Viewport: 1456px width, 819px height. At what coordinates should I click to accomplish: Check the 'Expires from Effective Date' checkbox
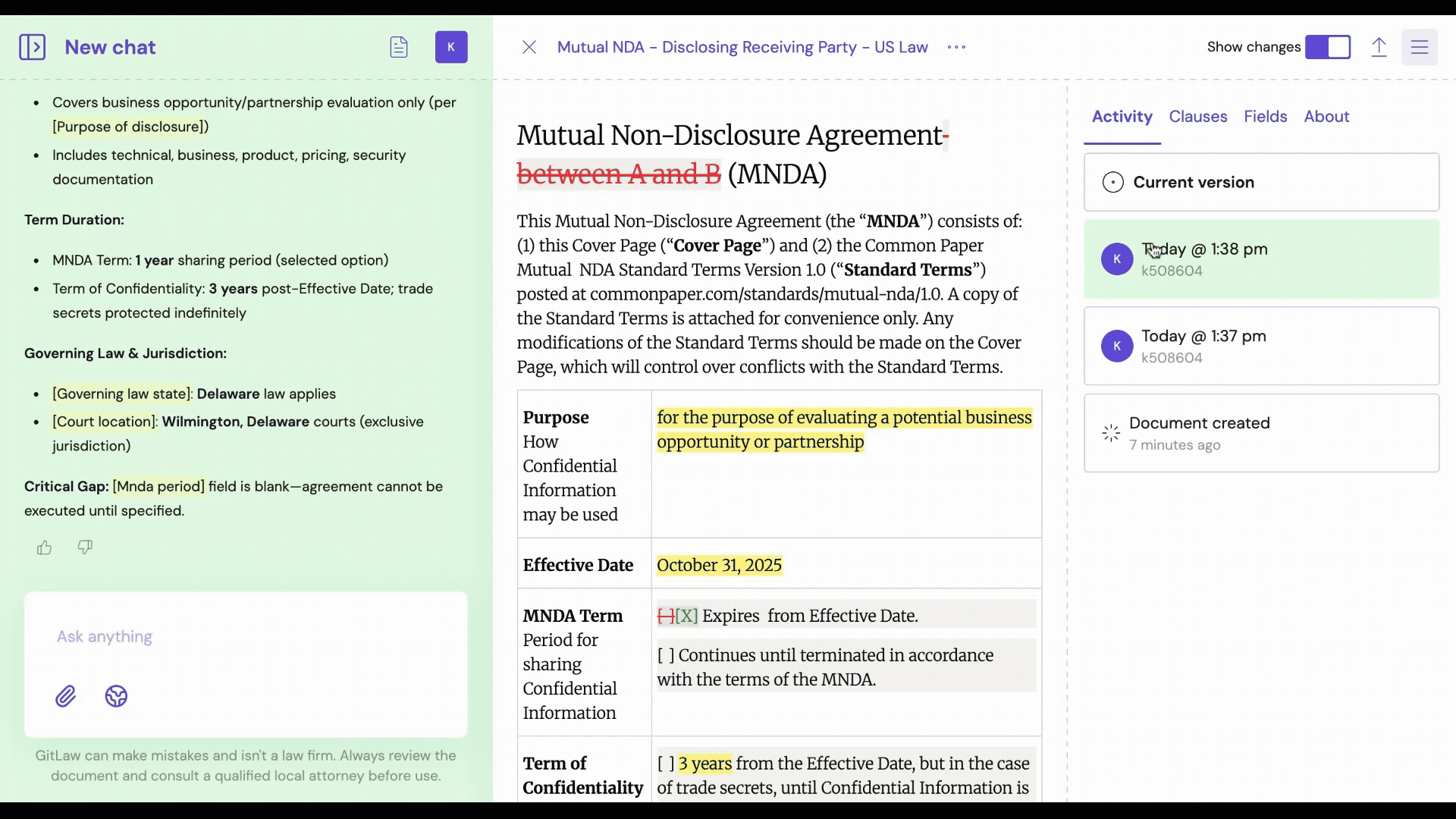click(x=686, y=616)
